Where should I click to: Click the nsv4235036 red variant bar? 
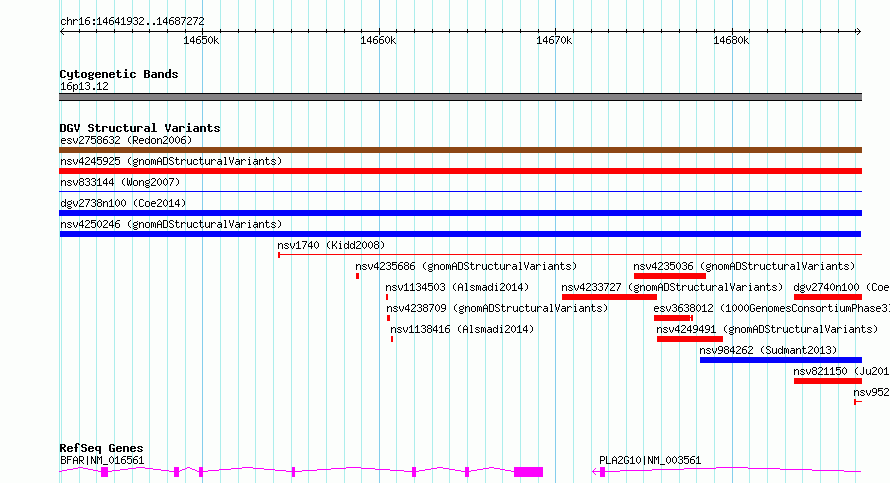pos(670,276)
